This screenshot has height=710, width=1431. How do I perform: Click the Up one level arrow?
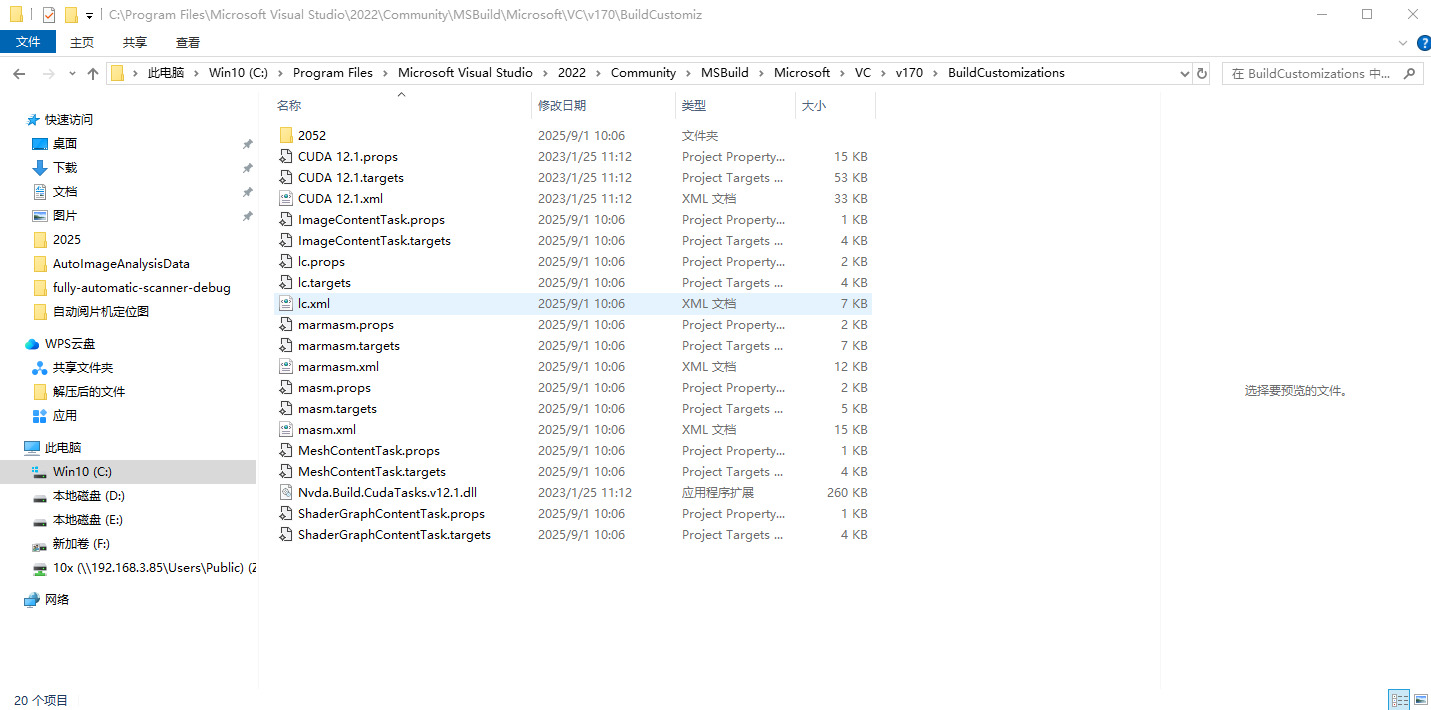pyautogui.click(x=93, y=73)
